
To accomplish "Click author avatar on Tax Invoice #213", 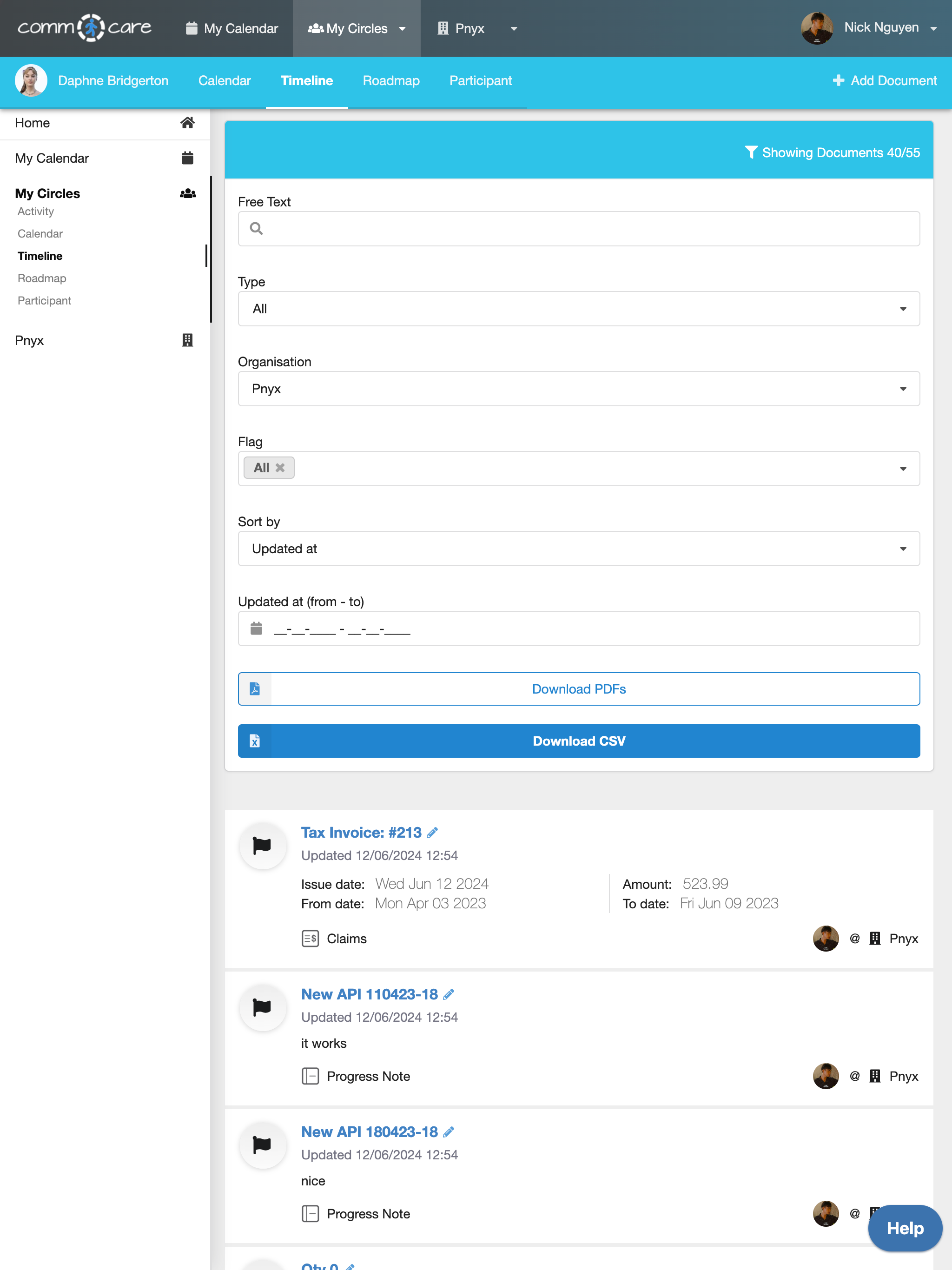I will click(x=826, y=939).
